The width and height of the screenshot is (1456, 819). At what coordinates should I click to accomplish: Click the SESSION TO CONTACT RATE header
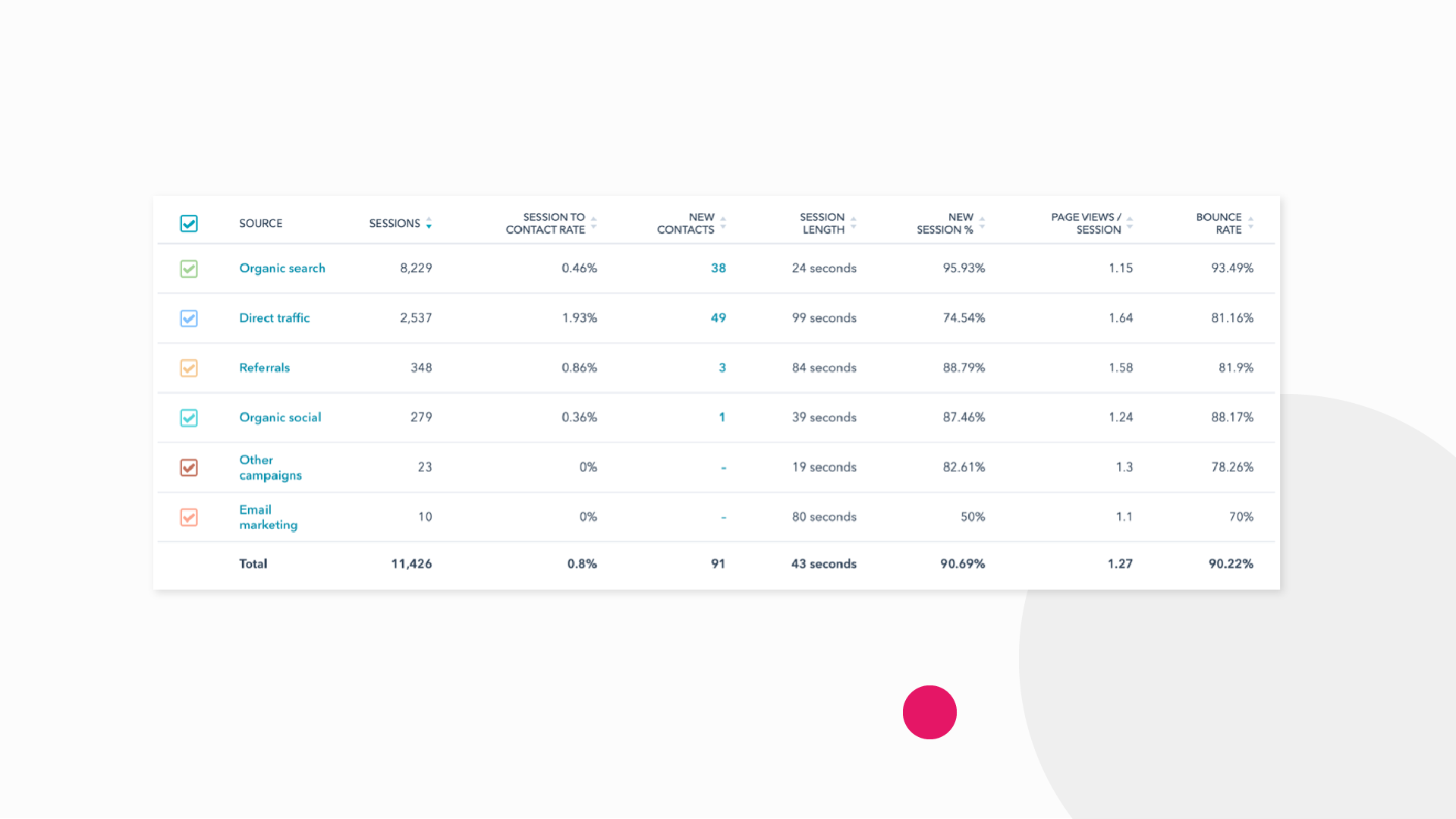click(546, 223)
